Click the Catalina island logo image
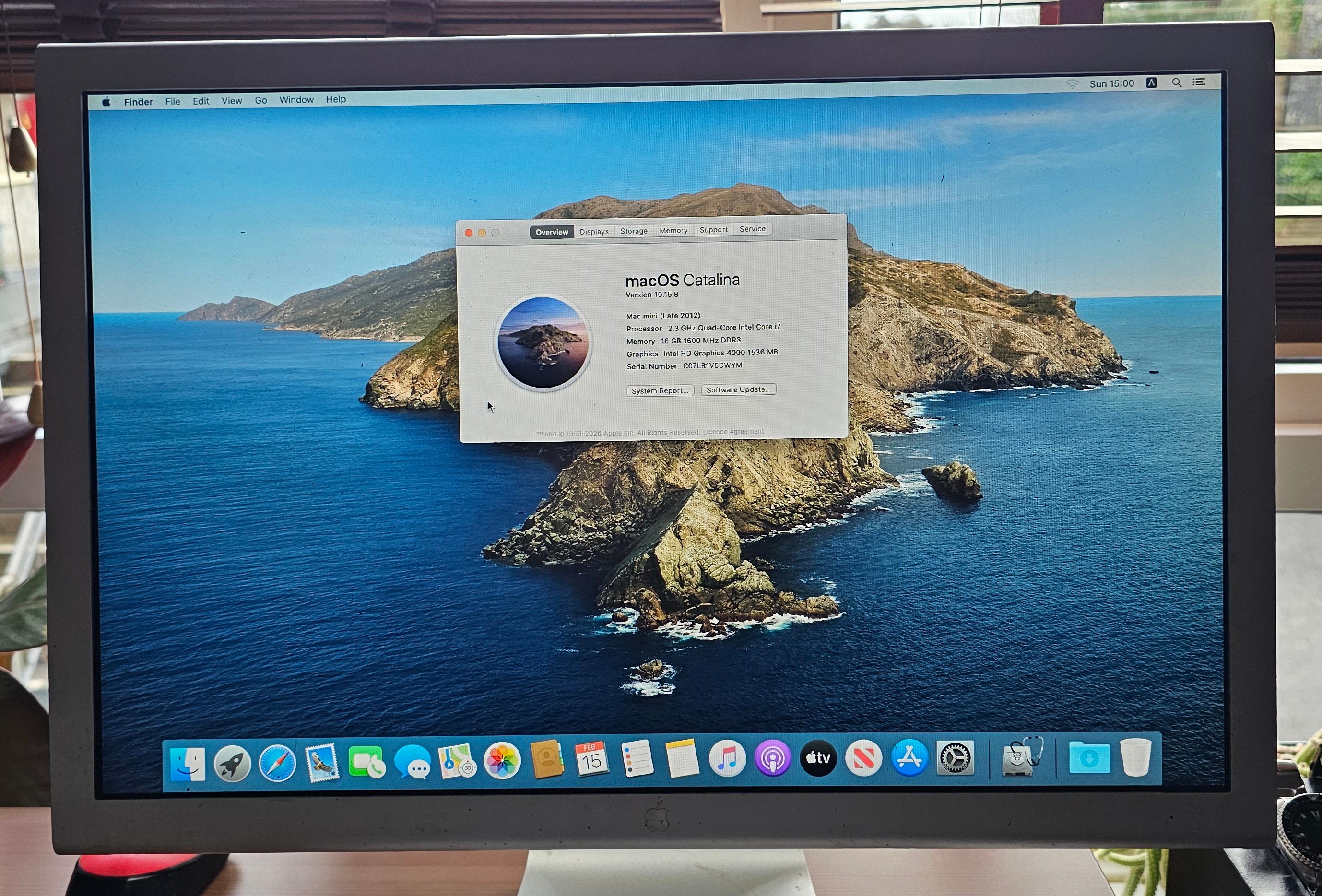 point(543,342)
